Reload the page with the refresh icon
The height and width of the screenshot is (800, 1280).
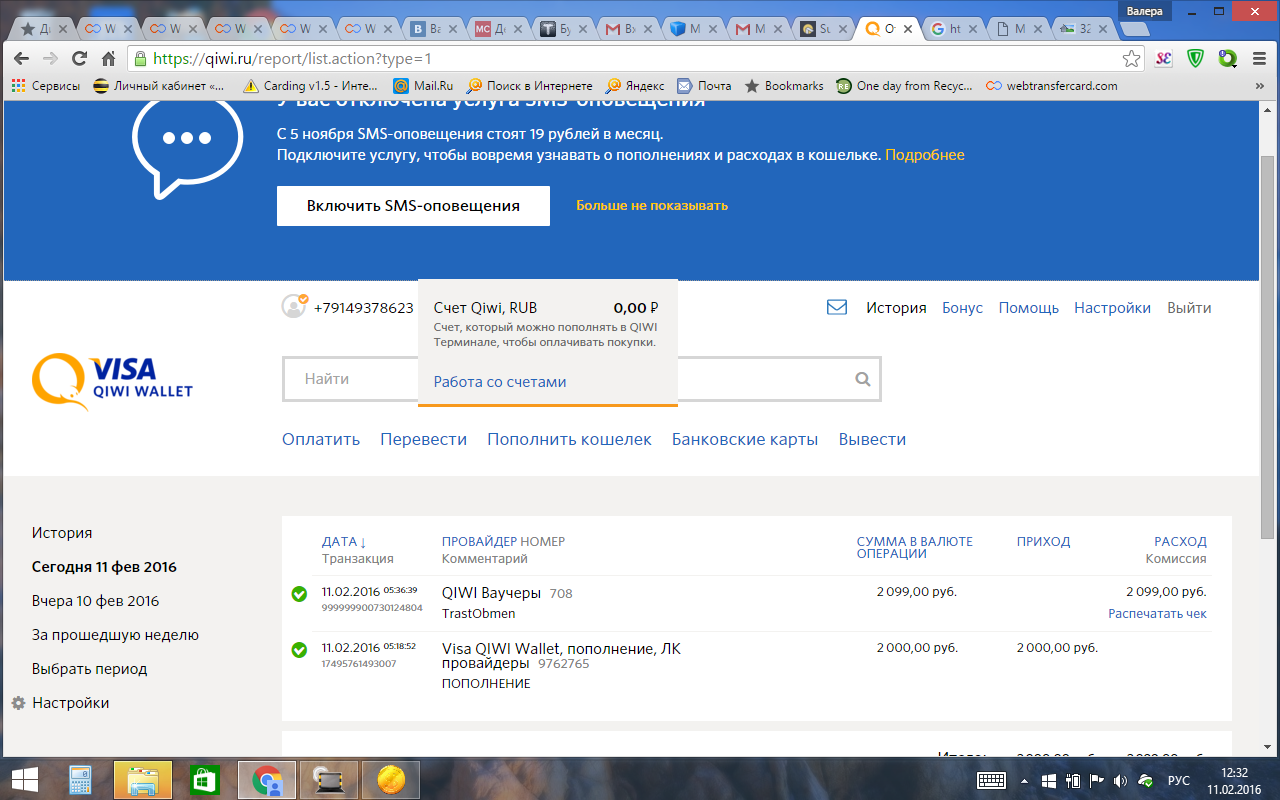[80, 58]
